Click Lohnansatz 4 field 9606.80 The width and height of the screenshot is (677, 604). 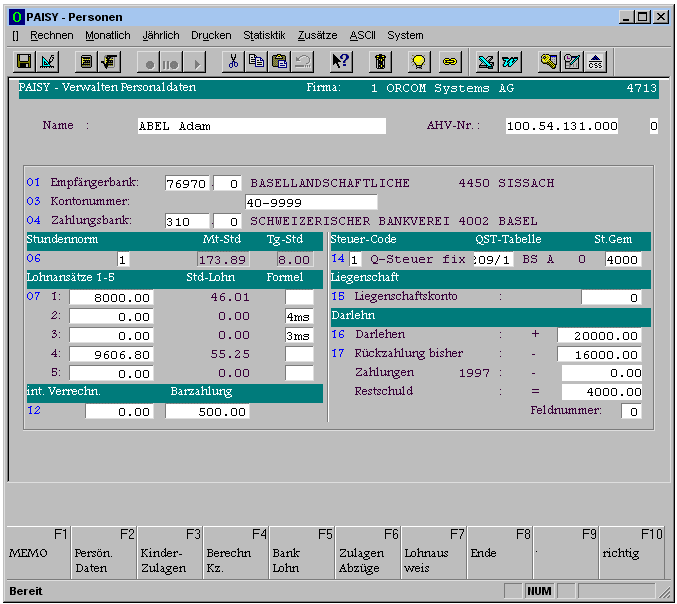(111, 354)
